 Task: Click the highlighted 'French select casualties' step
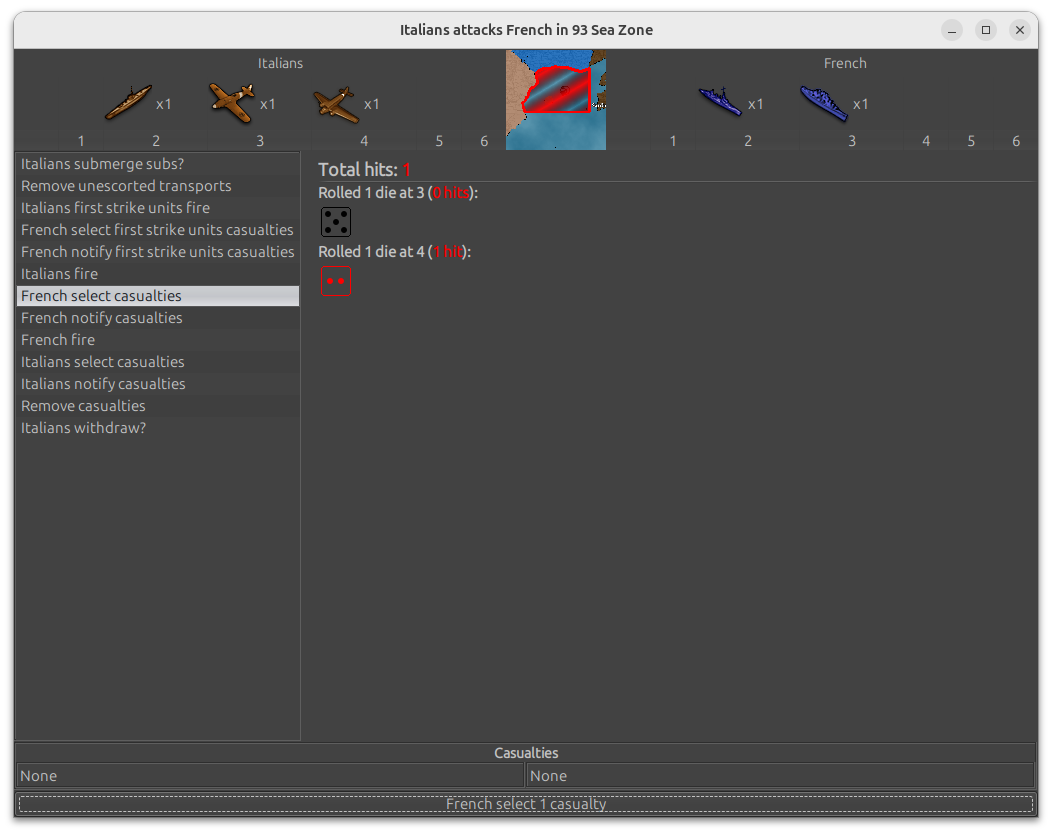tap(101, 296)
